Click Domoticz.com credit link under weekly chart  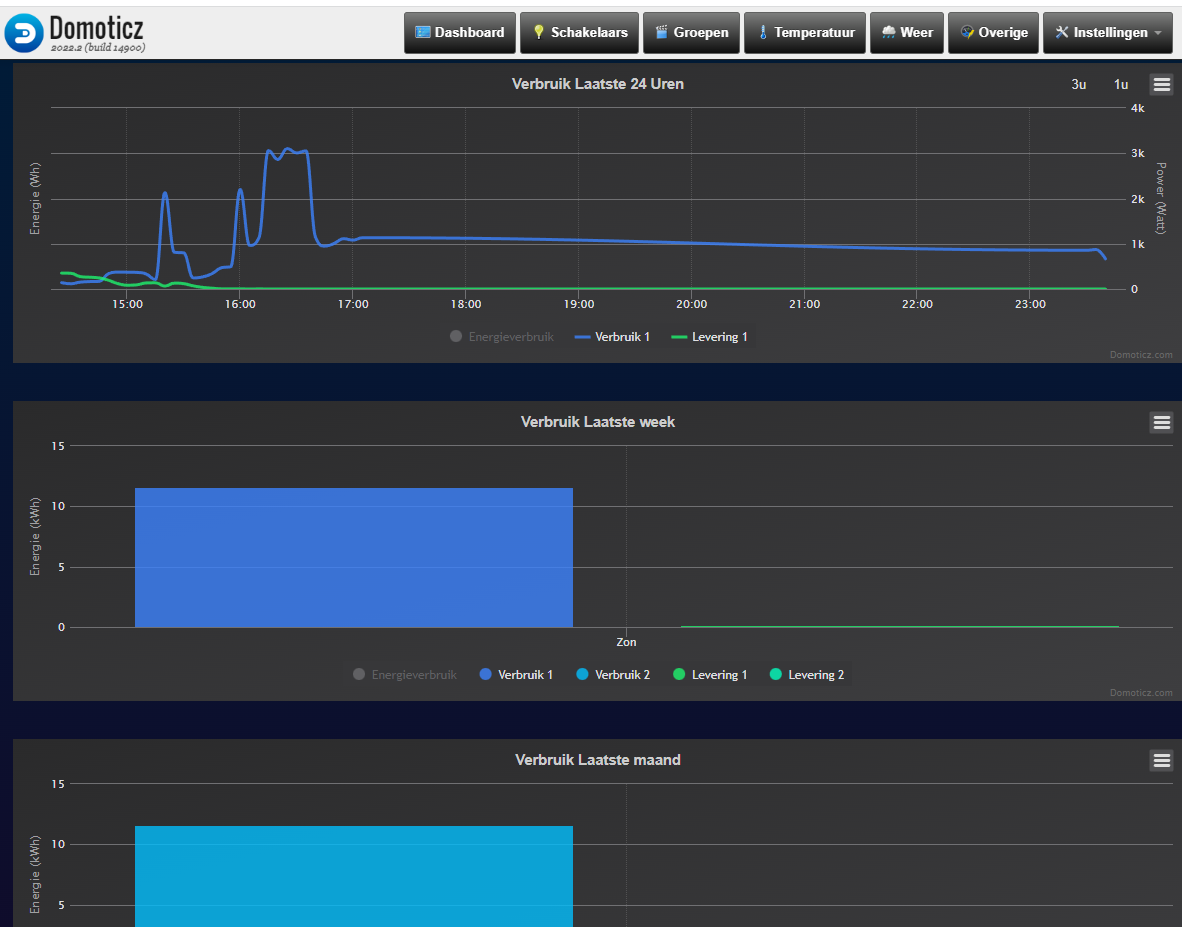click(1141, 693)
